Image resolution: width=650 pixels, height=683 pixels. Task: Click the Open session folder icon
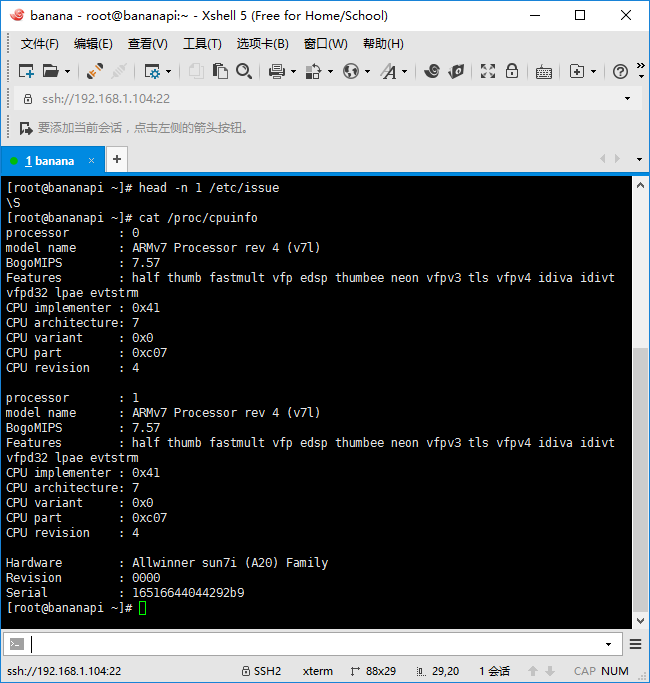(x=51, y=71)
